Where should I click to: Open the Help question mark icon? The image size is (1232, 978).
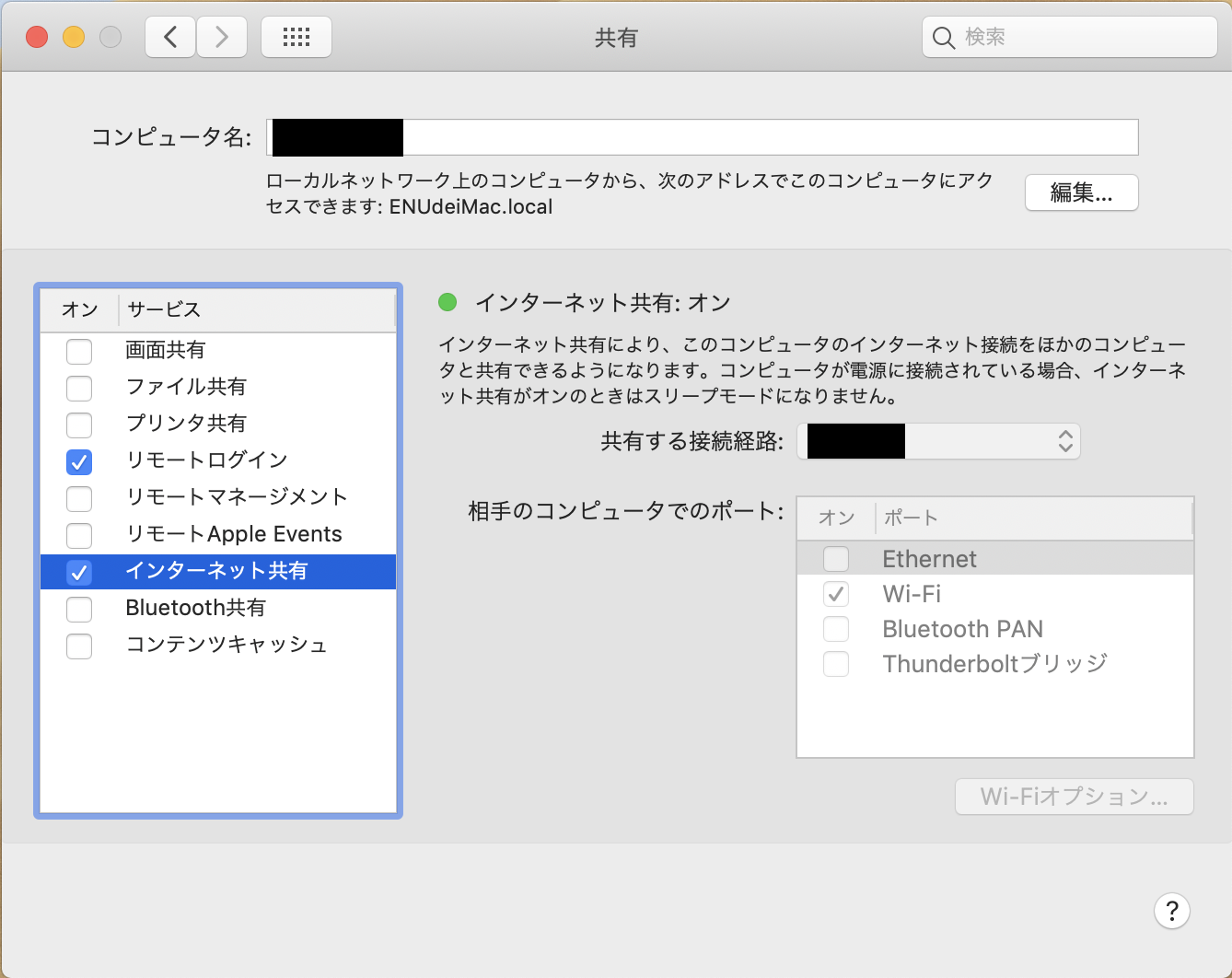click(1171, 911)
